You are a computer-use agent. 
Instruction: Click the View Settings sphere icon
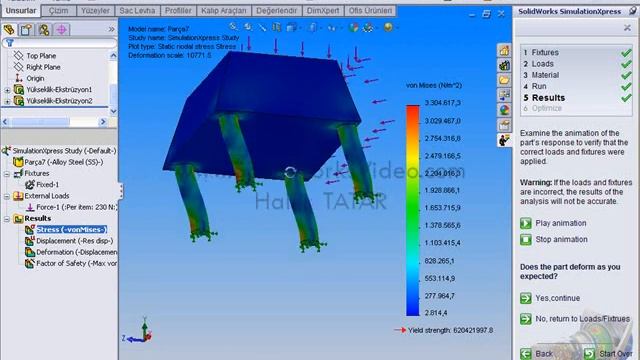[388, 27]
